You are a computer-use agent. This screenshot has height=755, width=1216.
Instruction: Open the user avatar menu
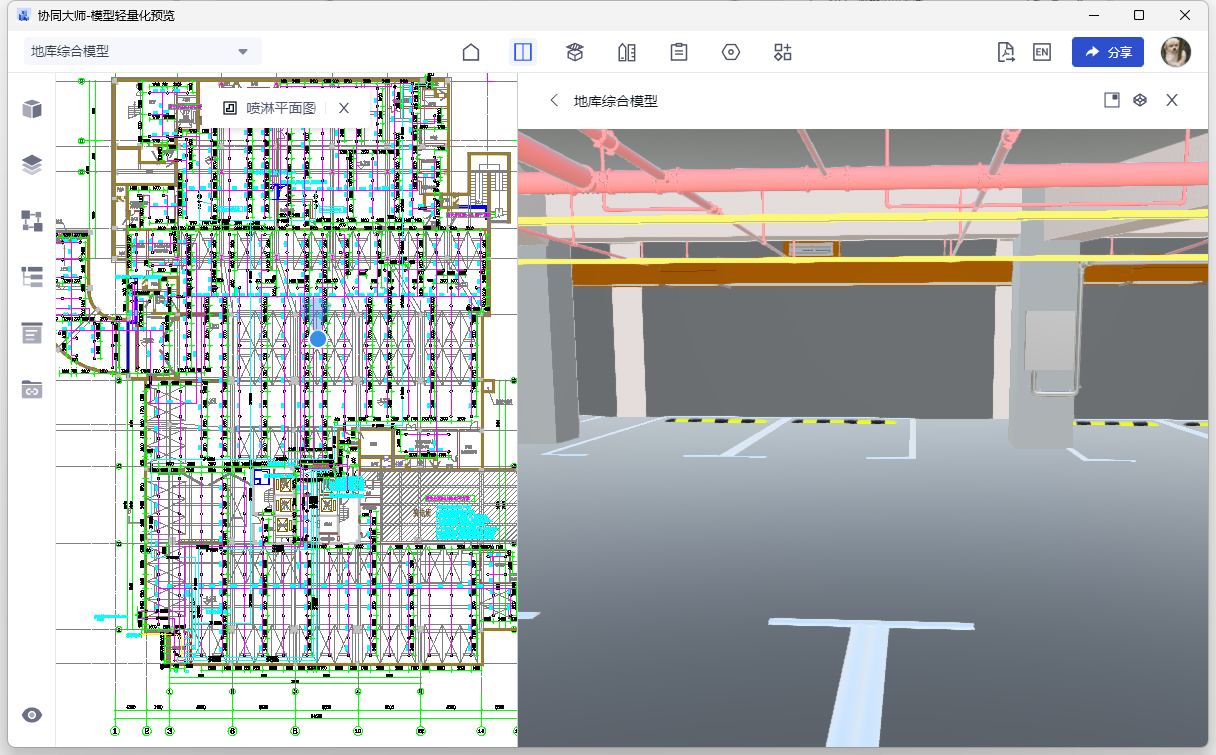(x=1176, y=52)
